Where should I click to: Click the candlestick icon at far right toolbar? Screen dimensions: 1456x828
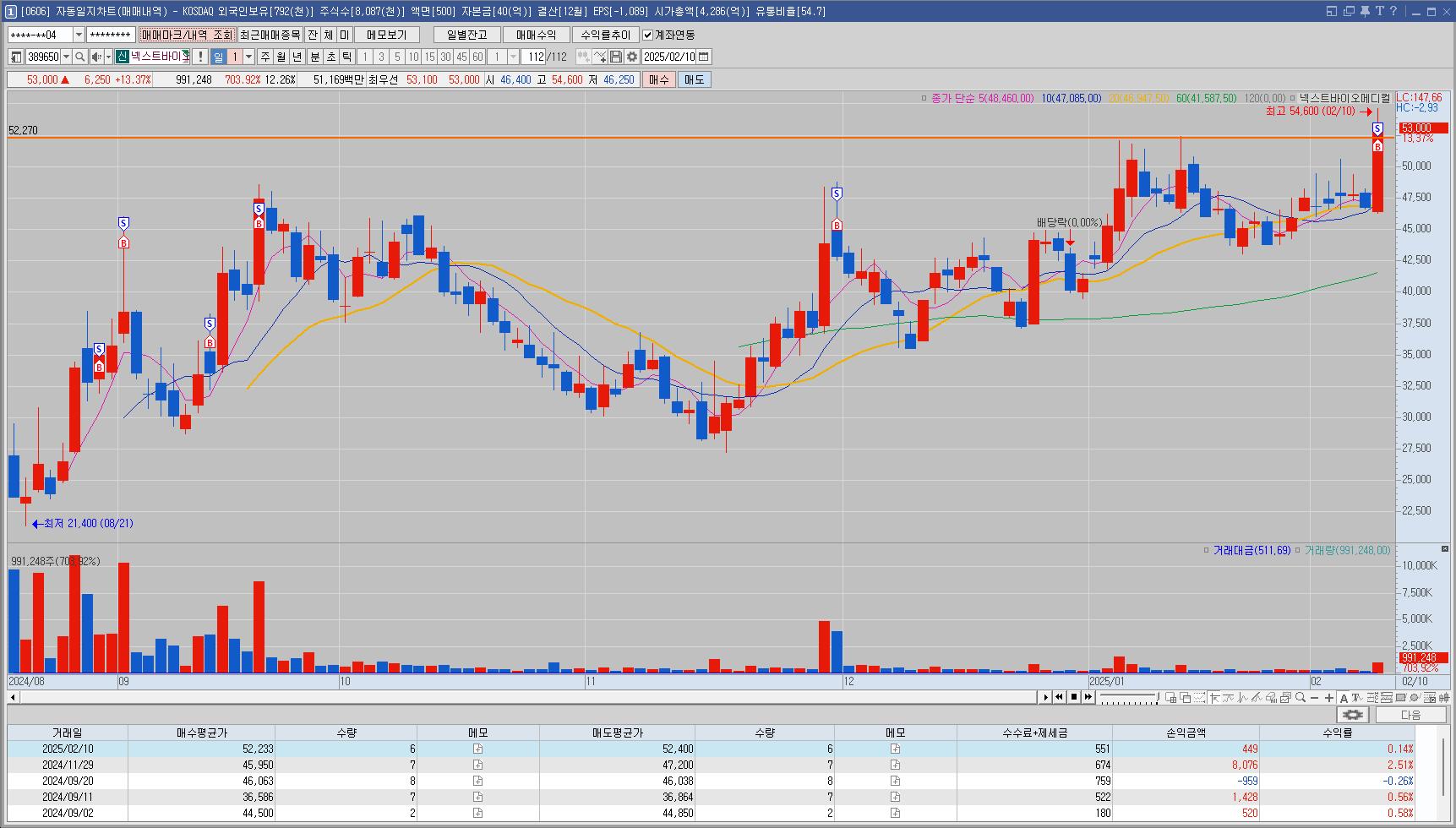tap(1444, 697)
